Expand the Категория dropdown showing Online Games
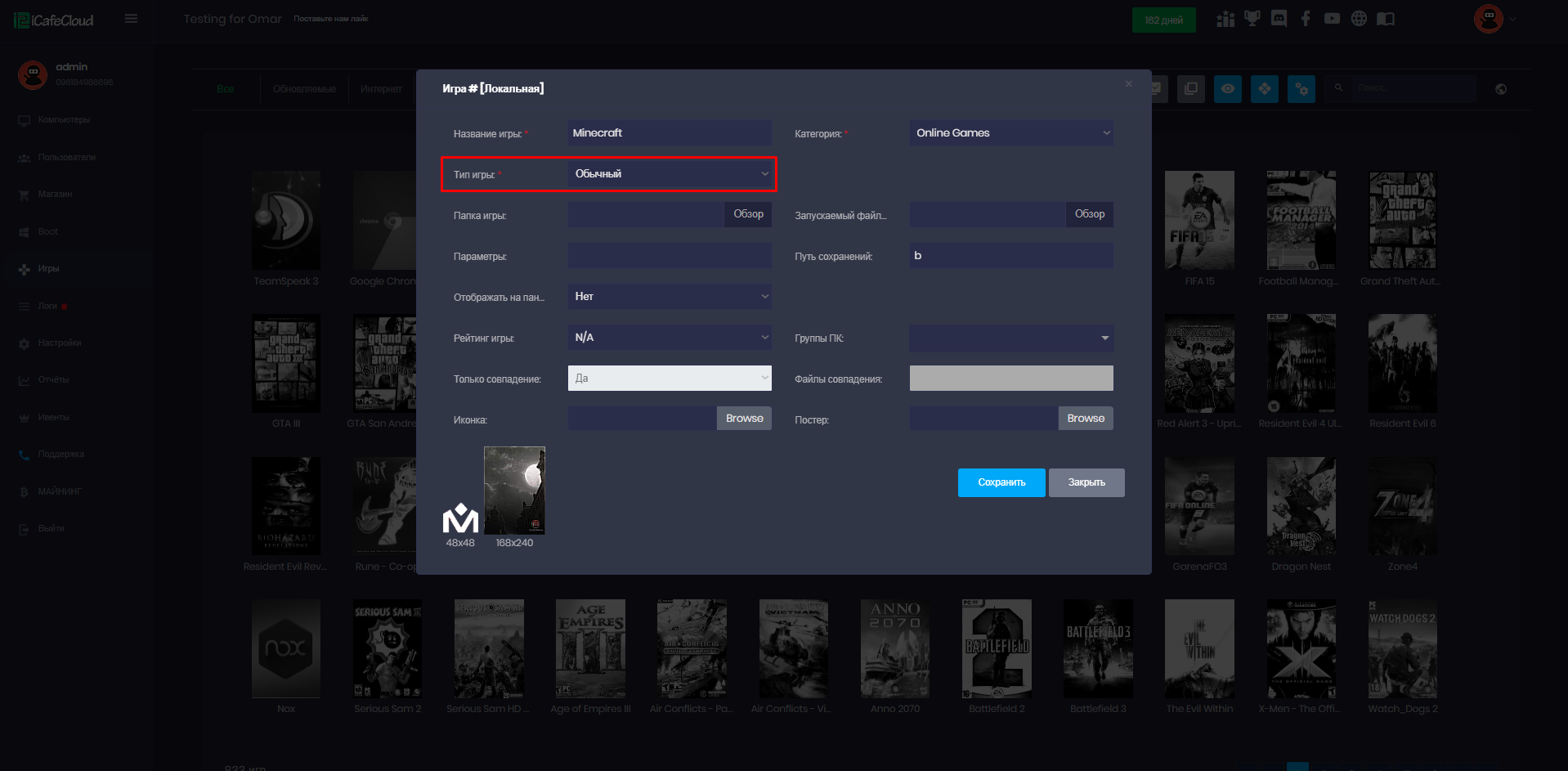The width and height of the screenshot is (1568, 771). point(1011,133)
